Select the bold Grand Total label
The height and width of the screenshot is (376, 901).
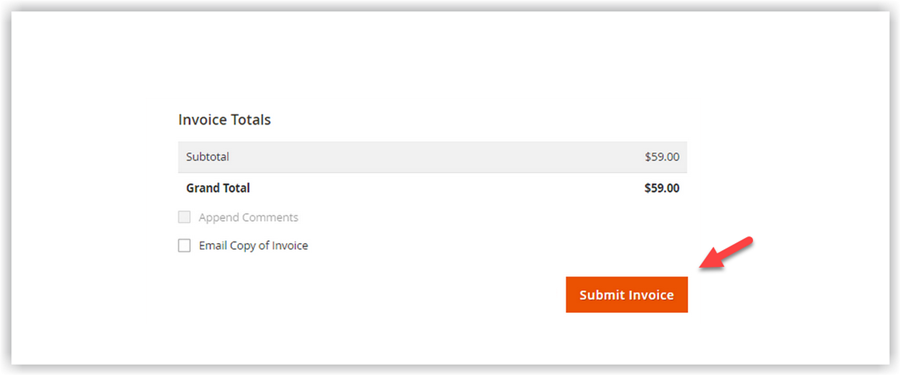coord(218,188)
